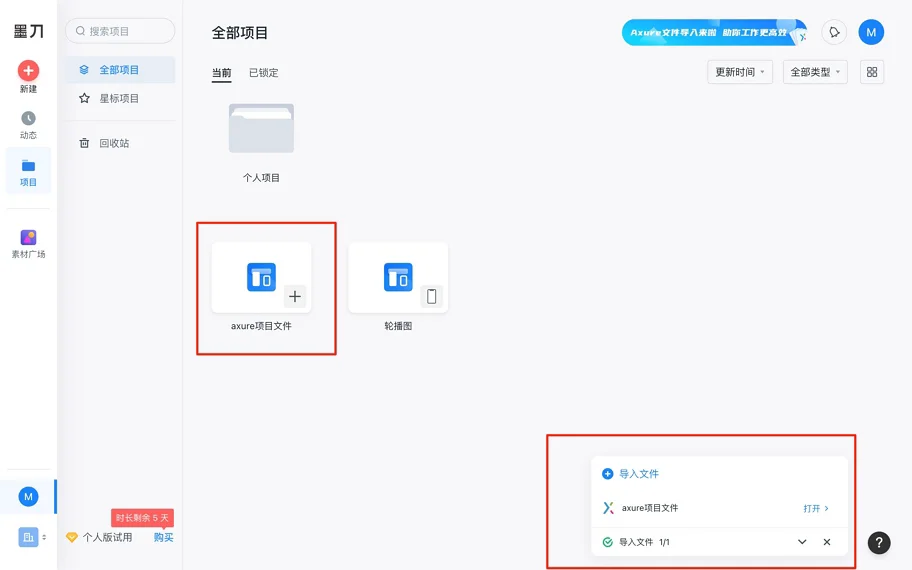912x570 pixels.
Task: Toggle the grid view layout button
Action: click(x=872, y=72)
